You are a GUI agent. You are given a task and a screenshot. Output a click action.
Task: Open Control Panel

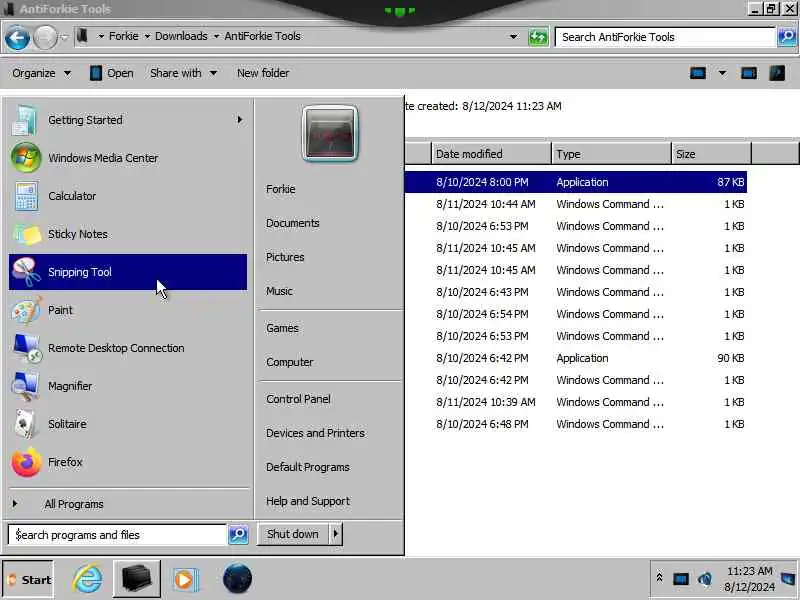(298, 399)
